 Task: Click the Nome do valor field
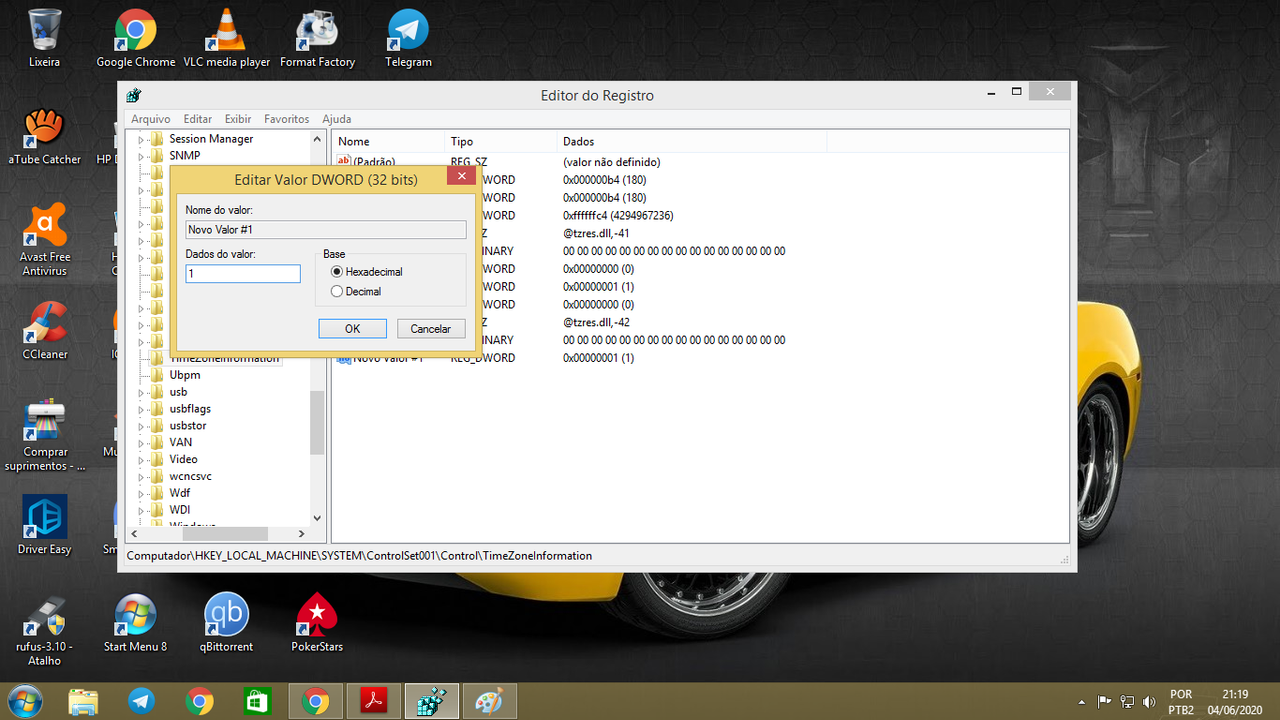(x=326, y=230)
